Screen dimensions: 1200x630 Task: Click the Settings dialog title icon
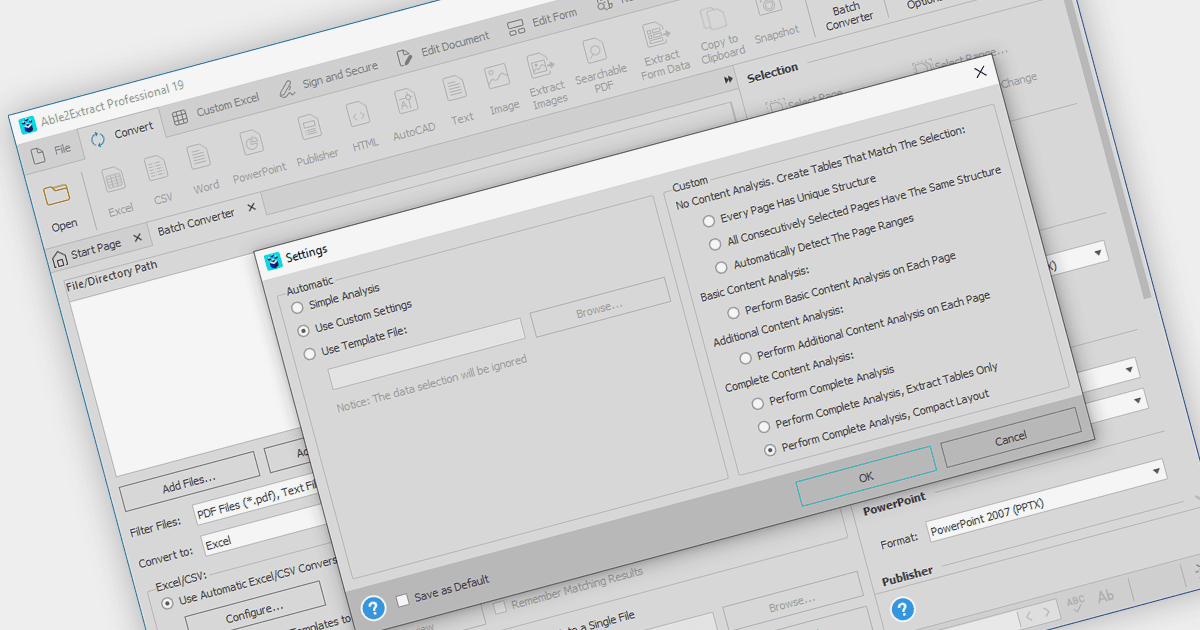pyautogui.click(x=273, y=261)
